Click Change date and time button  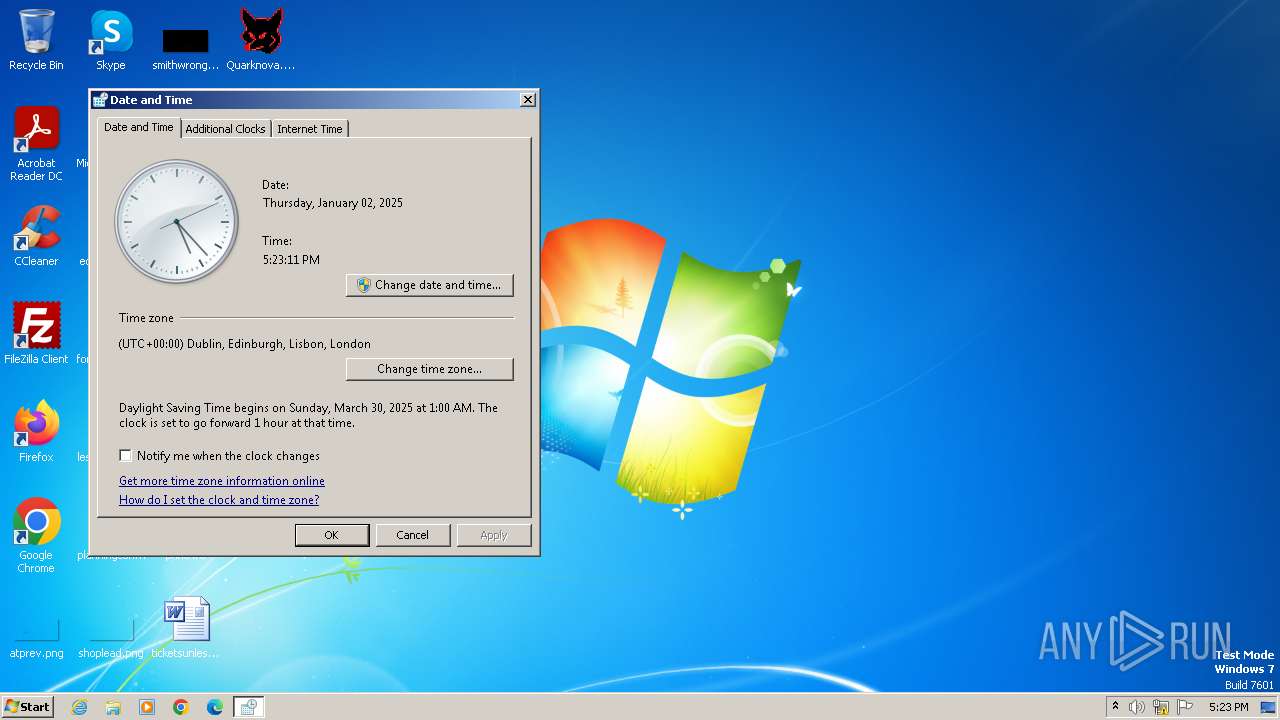point(430,285)
